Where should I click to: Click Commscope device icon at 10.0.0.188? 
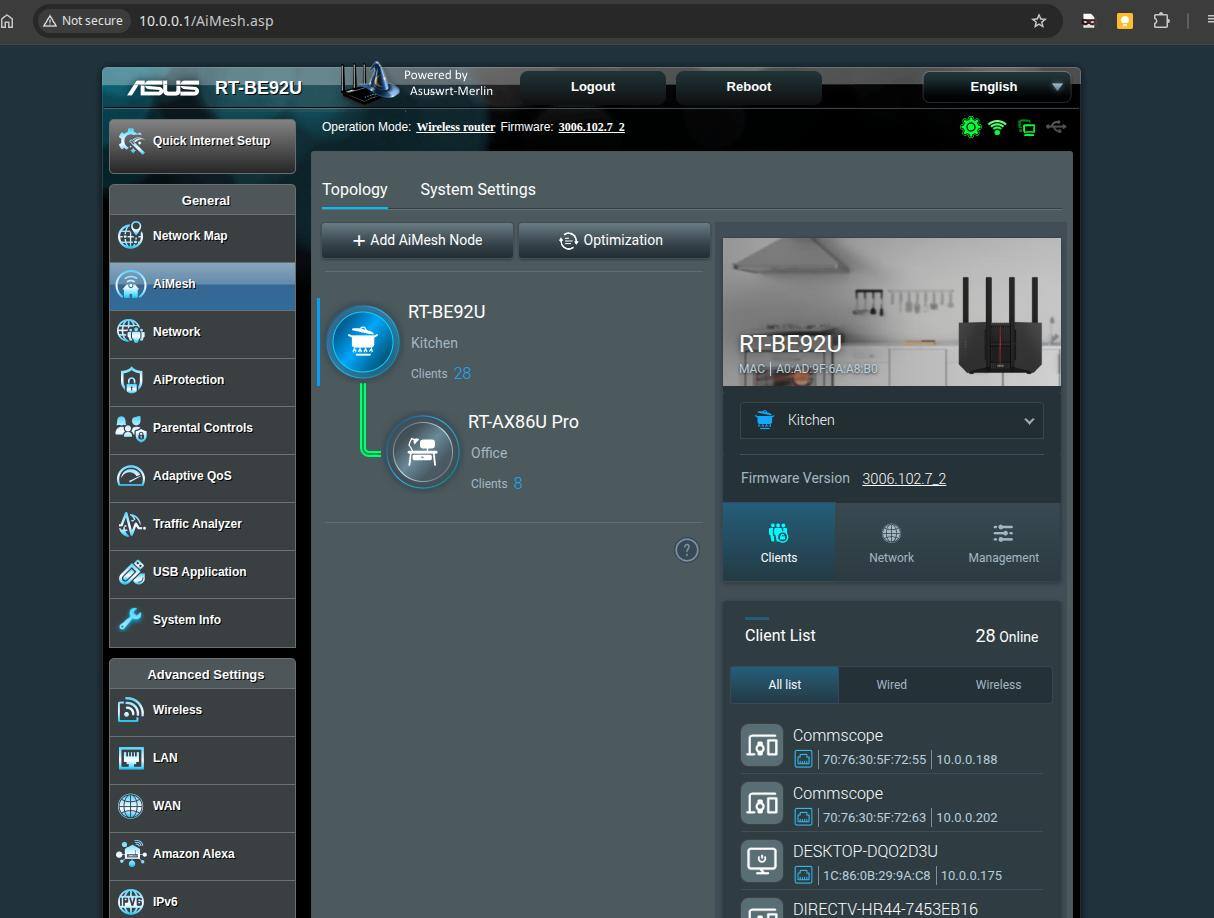762,745
